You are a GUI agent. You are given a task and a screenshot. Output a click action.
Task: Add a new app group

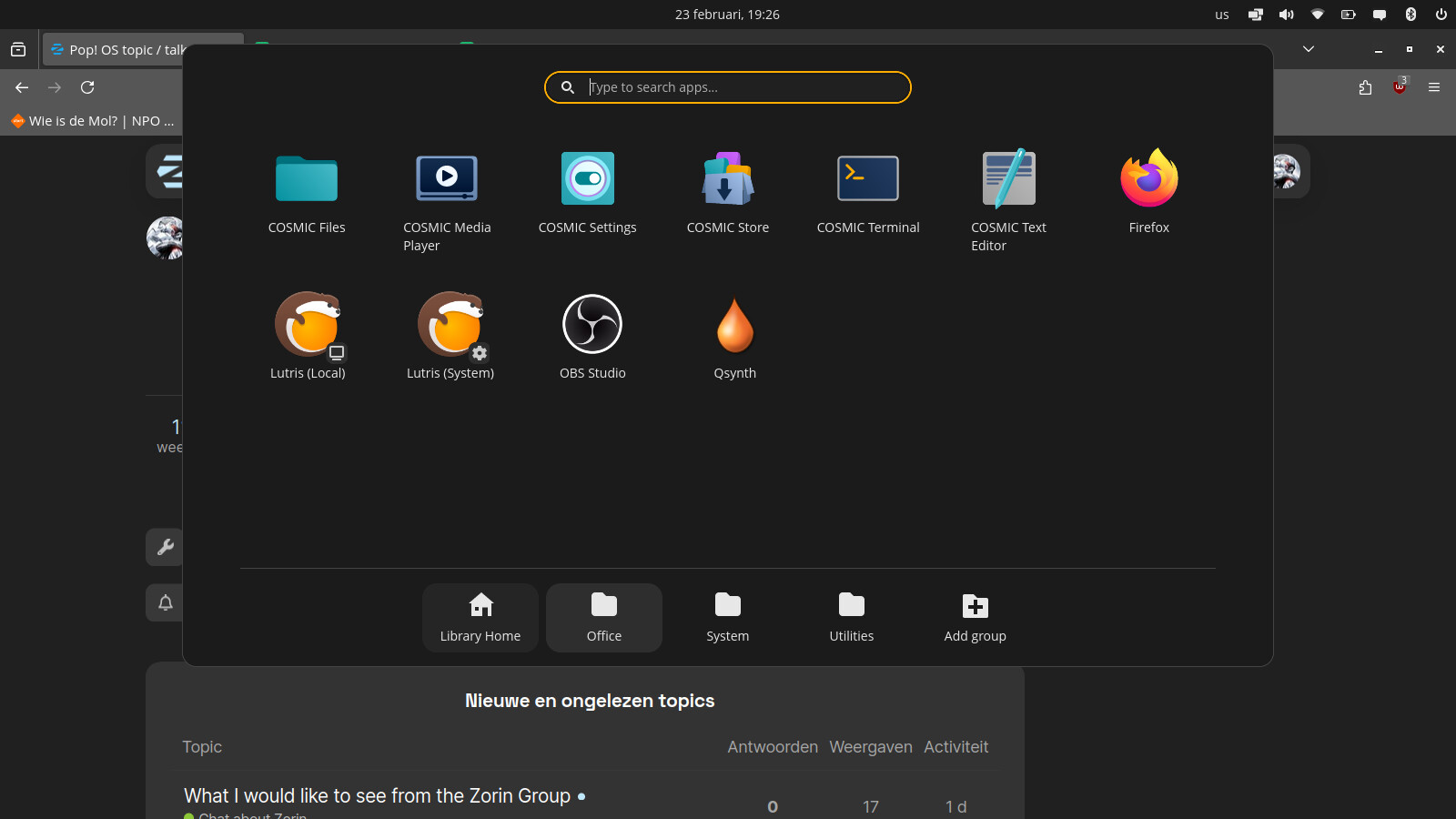[x=976, y=618]
